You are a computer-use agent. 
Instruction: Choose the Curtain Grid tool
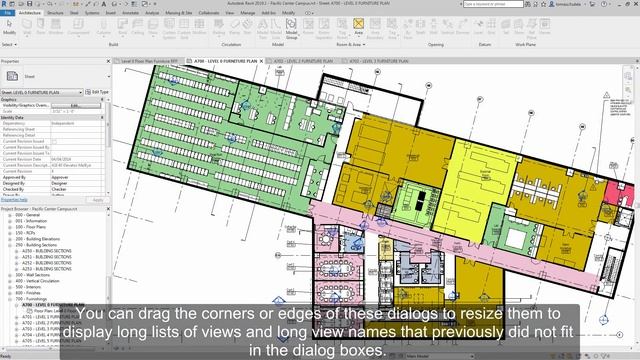point(184,29)
